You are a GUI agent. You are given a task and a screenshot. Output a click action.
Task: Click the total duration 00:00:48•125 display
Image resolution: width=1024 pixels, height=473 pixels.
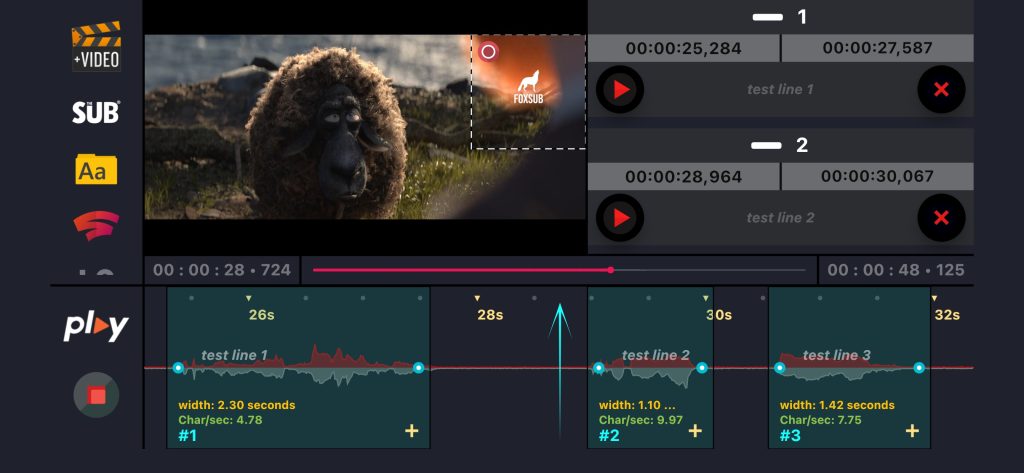(896, 270)
